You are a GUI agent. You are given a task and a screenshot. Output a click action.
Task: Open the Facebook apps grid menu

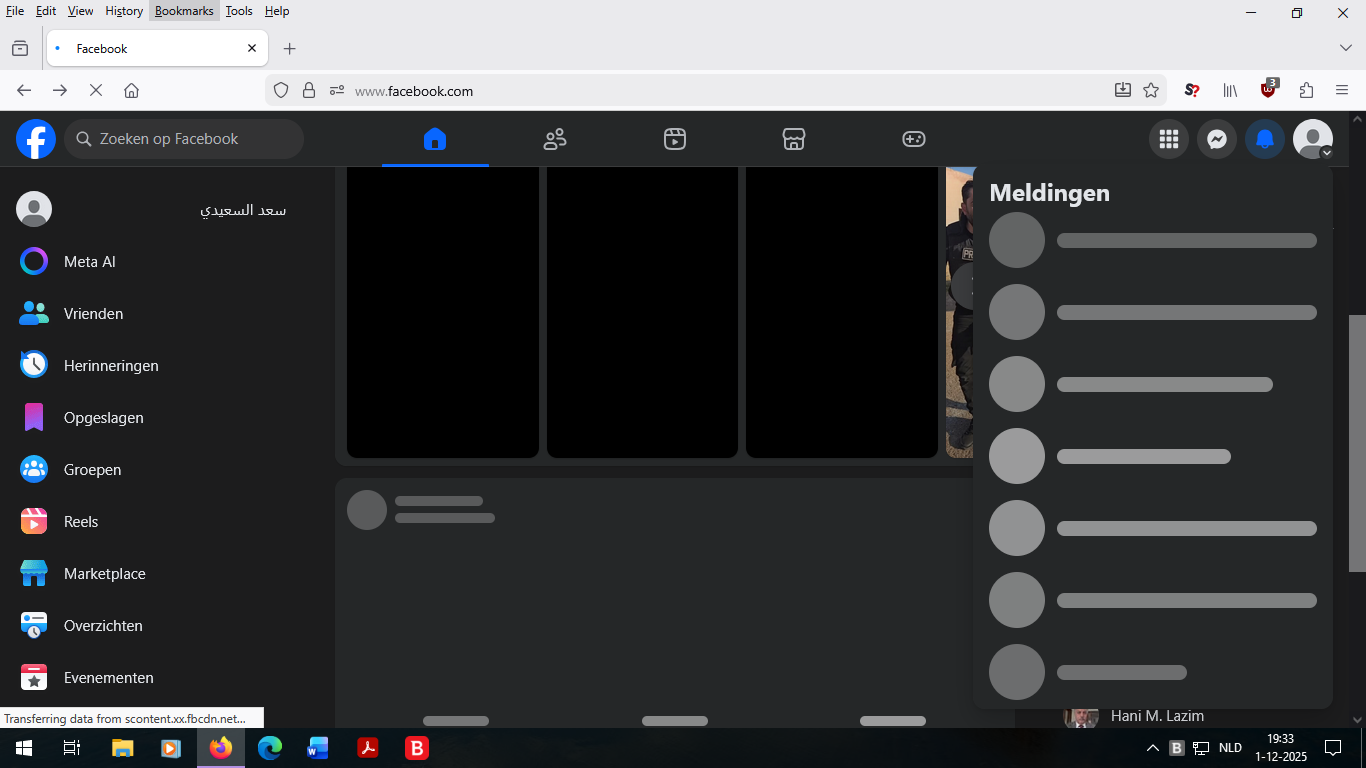(1169, 139)
